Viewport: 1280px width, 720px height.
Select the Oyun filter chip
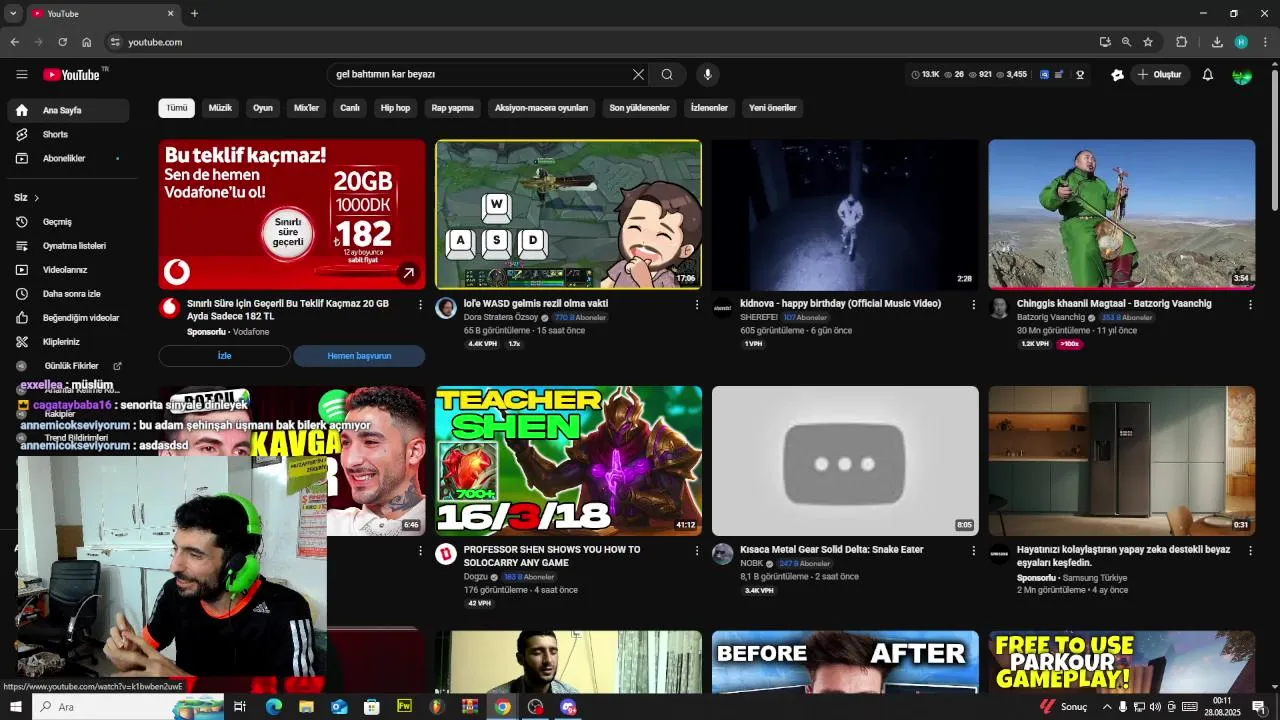[x=263, y=108]
